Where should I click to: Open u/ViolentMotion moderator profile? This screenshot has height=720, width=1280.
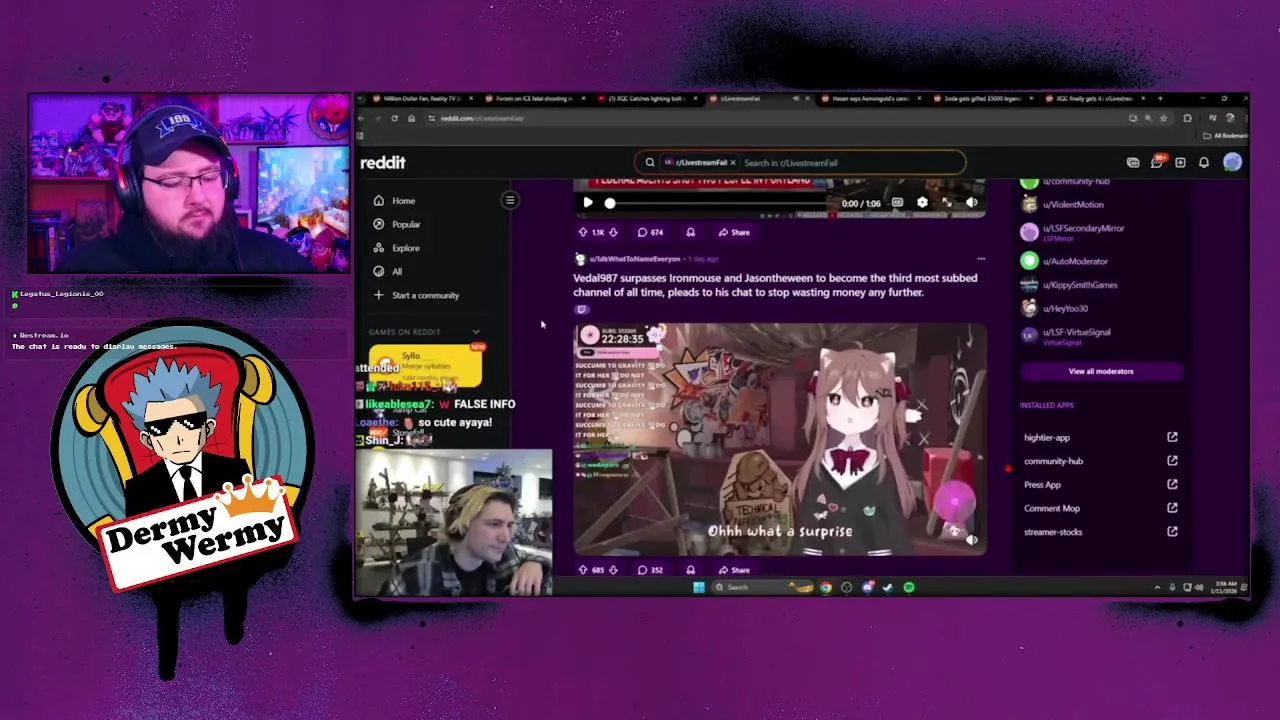(1073, 205)
